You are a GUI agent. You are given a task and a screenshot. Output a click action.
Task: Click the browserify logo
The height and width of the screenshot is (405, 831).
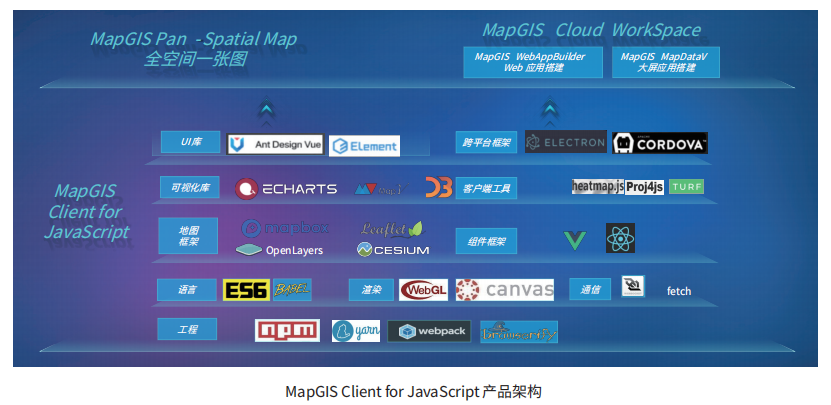[519, 332]
